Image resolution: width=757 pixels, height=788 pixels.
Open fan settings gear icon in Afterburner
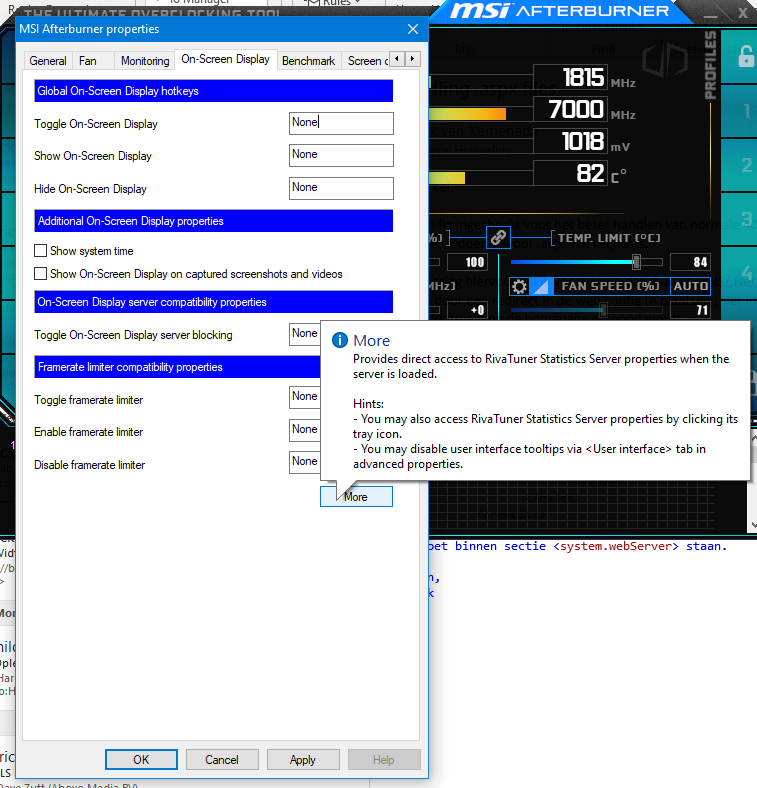click(519, 286)
